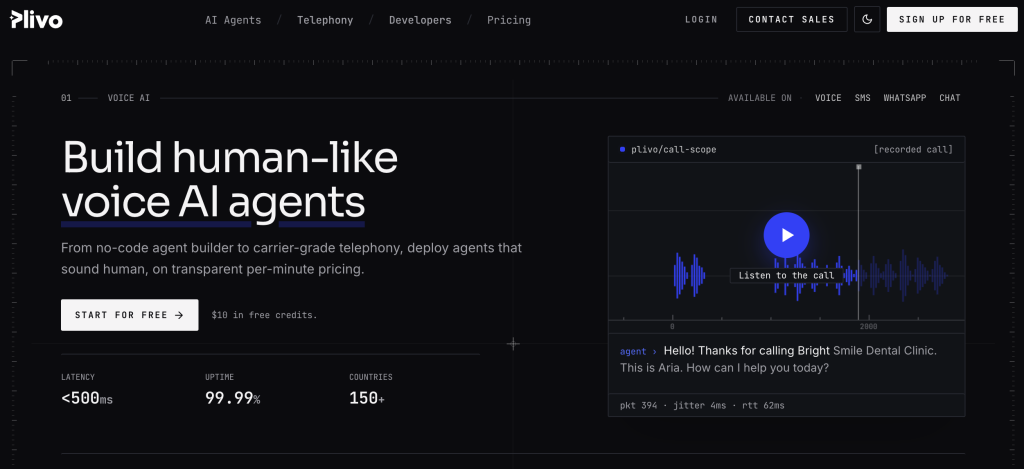Click the first waveform burst at 0
This screenshot has width=1024, height=469.
(689, 276)
